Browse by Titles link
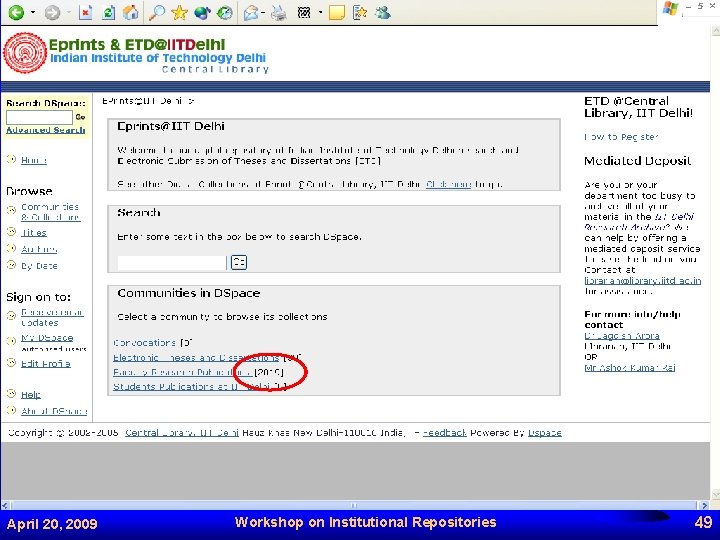Viewport: 720px width, 540px height. [x=34, y=232]
